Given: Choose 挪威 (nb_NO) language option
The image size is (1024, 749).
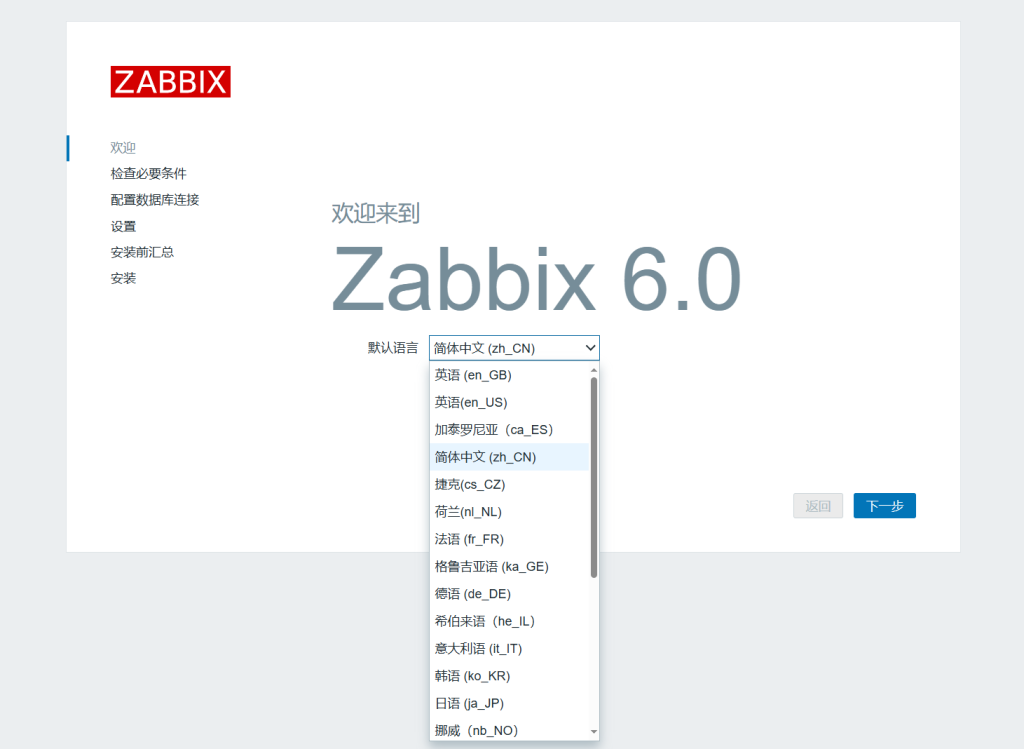Looking at the screenshot, I should tap(509, 730).
